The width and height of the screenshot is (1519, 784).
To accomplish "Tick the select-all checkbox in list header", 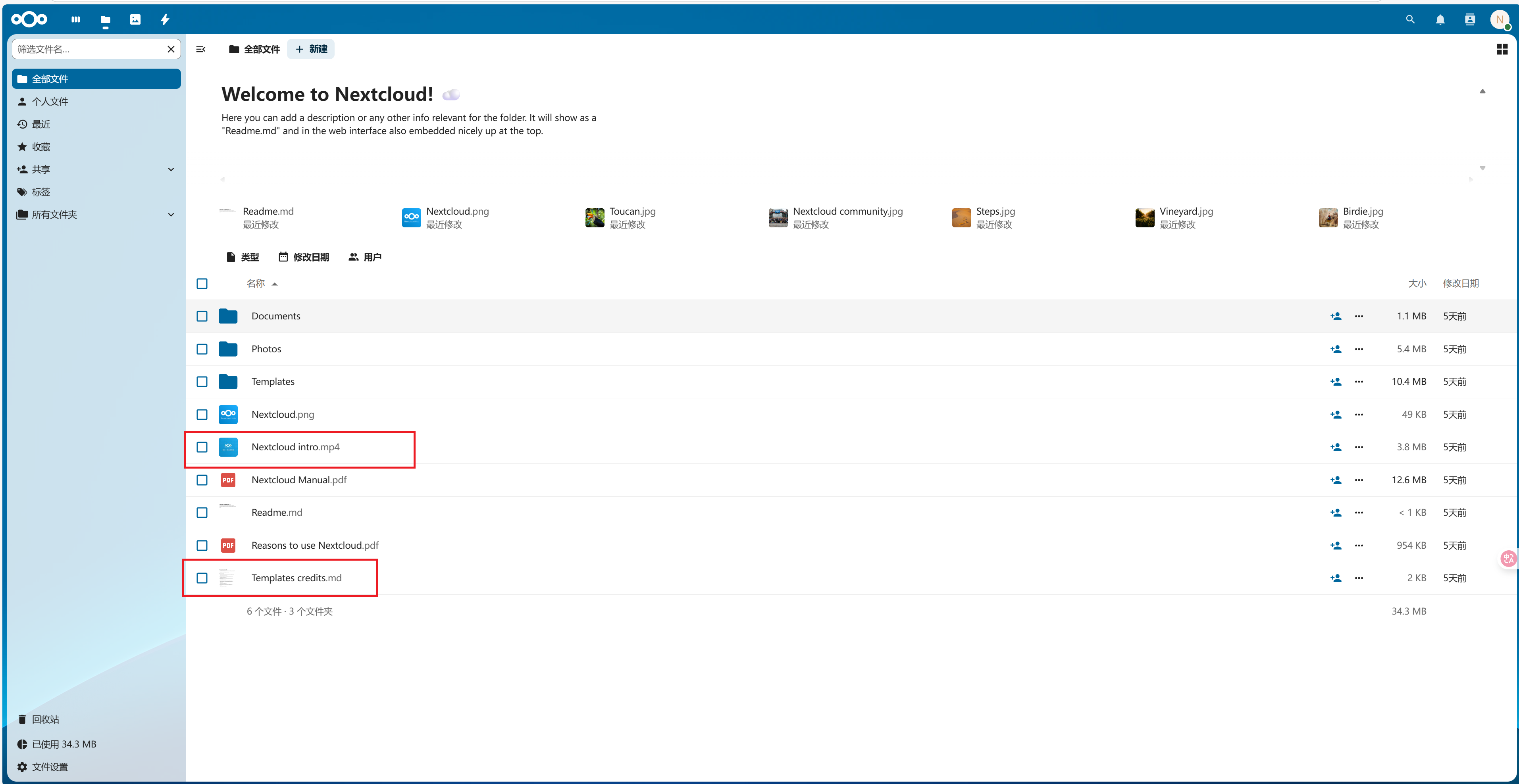I will pos(202,284).
